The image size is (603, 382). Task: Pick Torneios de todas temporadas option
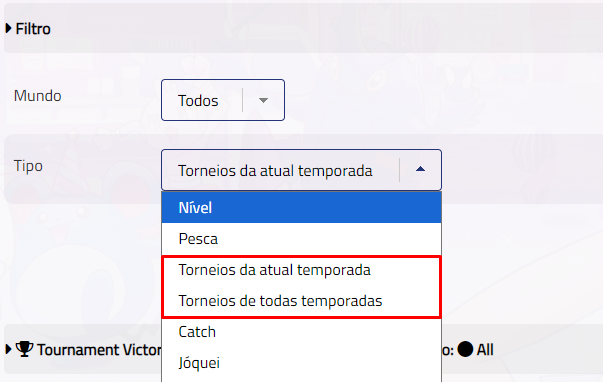pos(301,301)
